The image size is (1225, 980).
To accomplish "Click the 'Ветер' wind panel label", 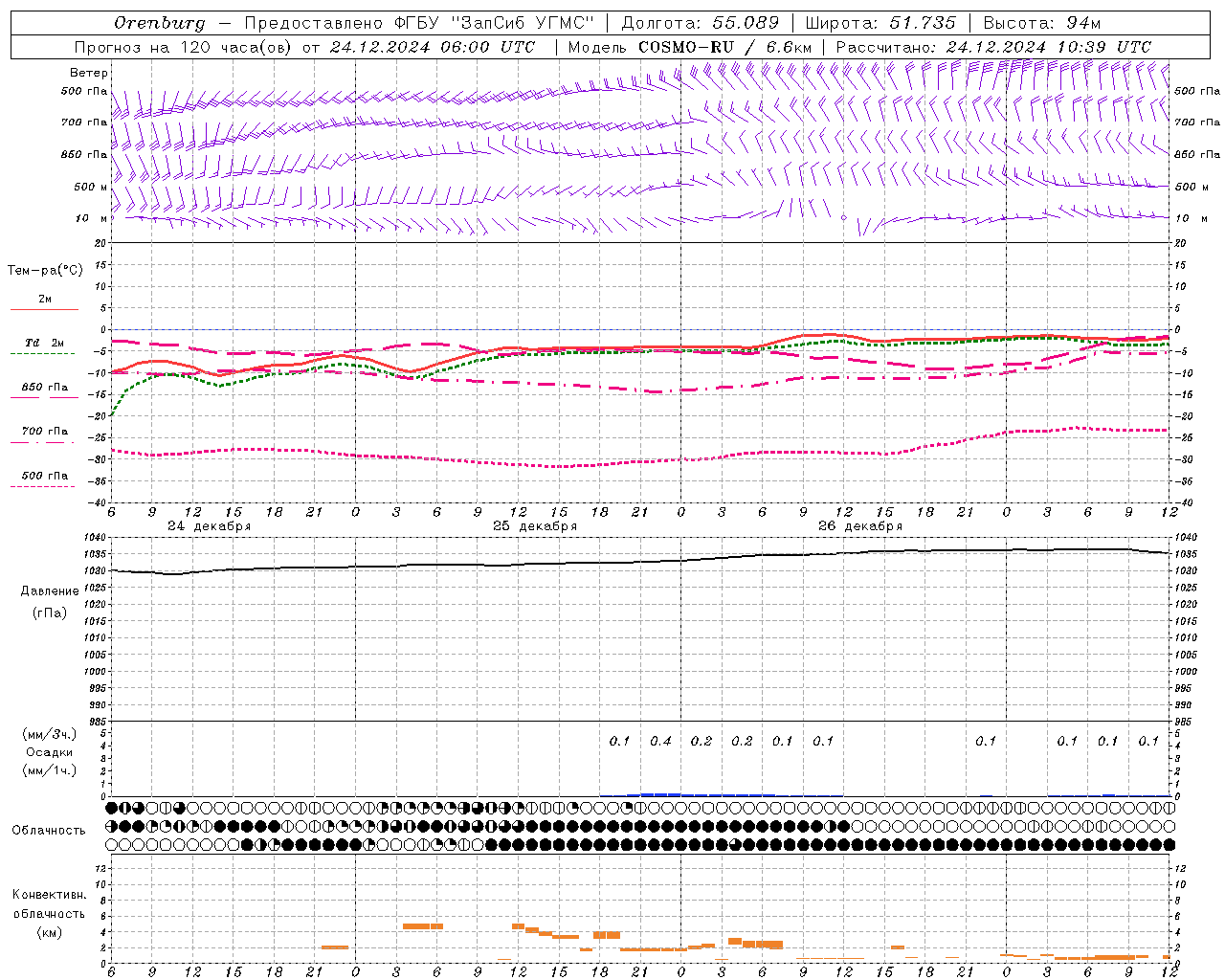I will [89, 73].
